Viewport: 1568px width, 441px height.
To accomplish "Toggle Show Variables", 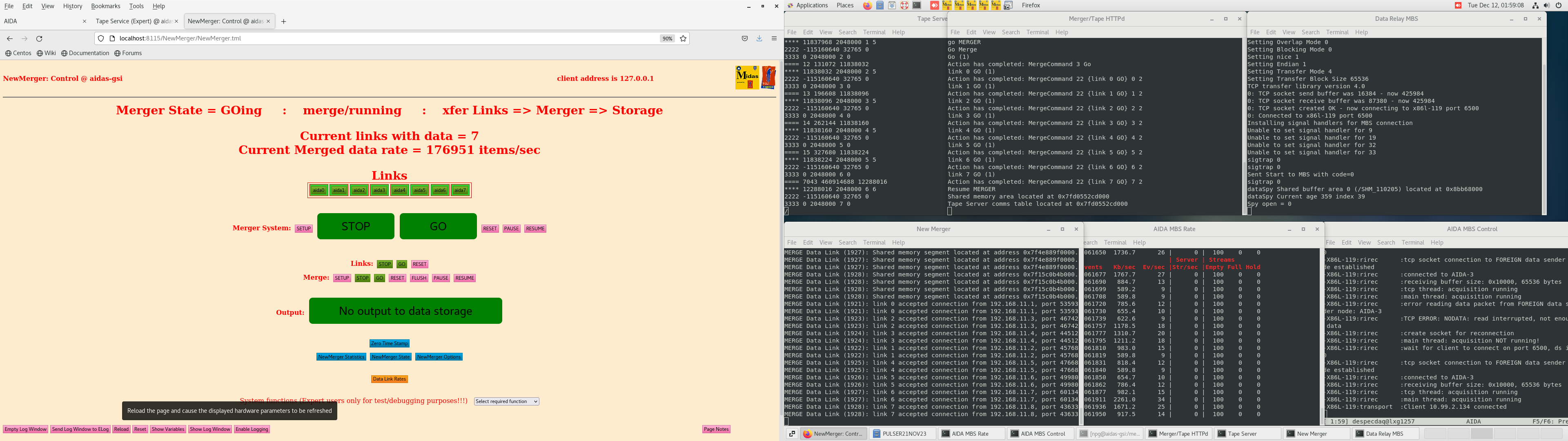I will click(x=168, y=430).
